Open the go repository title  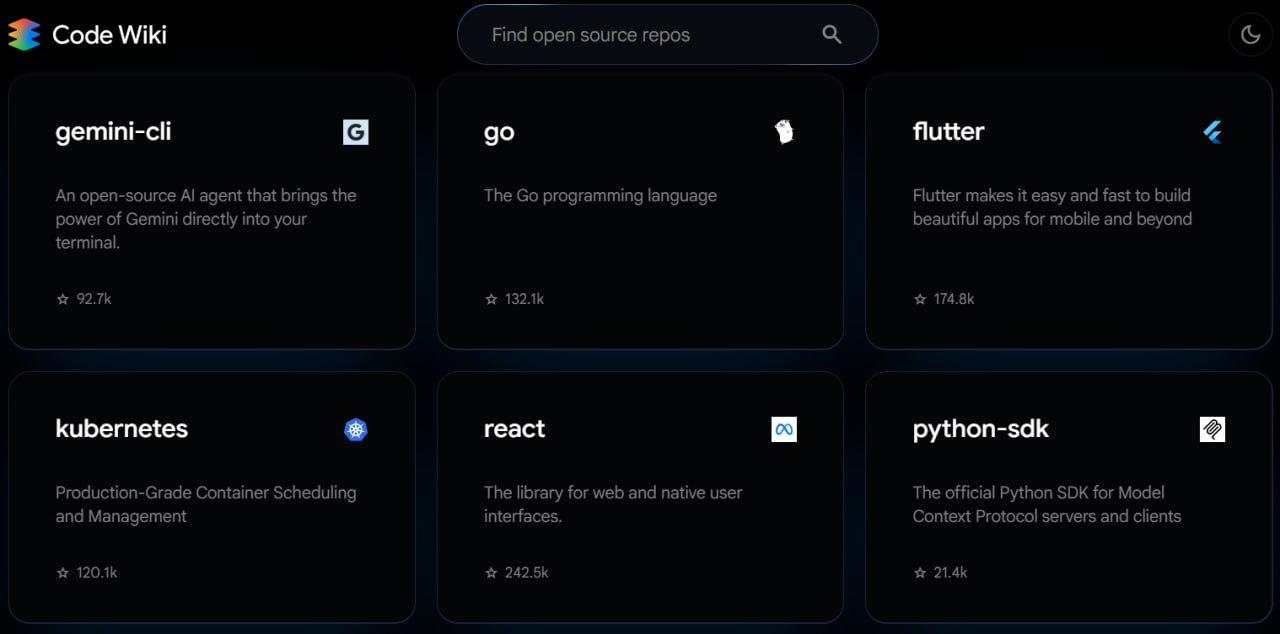499,133
